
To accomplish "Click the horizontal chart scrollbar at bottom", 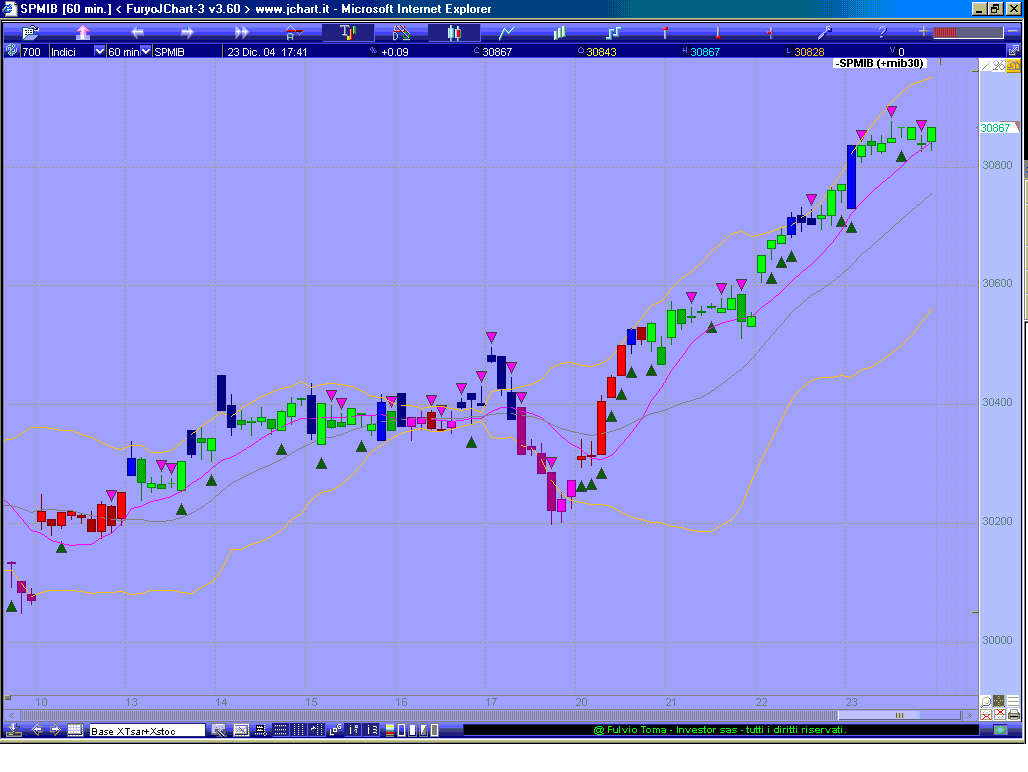I will tap(490, 716).
